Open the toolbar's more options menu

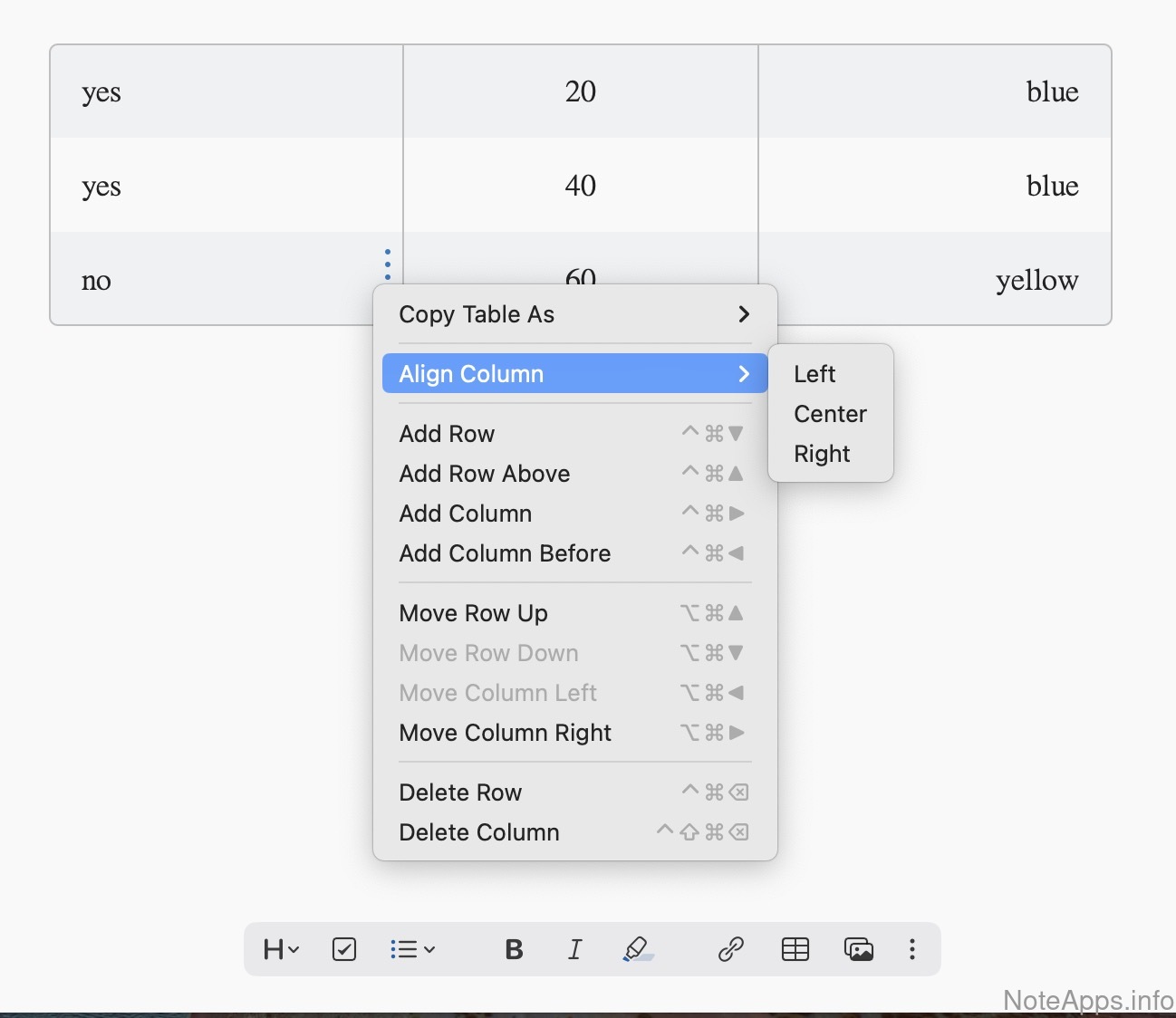pyautogui.click(x=911, y=949)
